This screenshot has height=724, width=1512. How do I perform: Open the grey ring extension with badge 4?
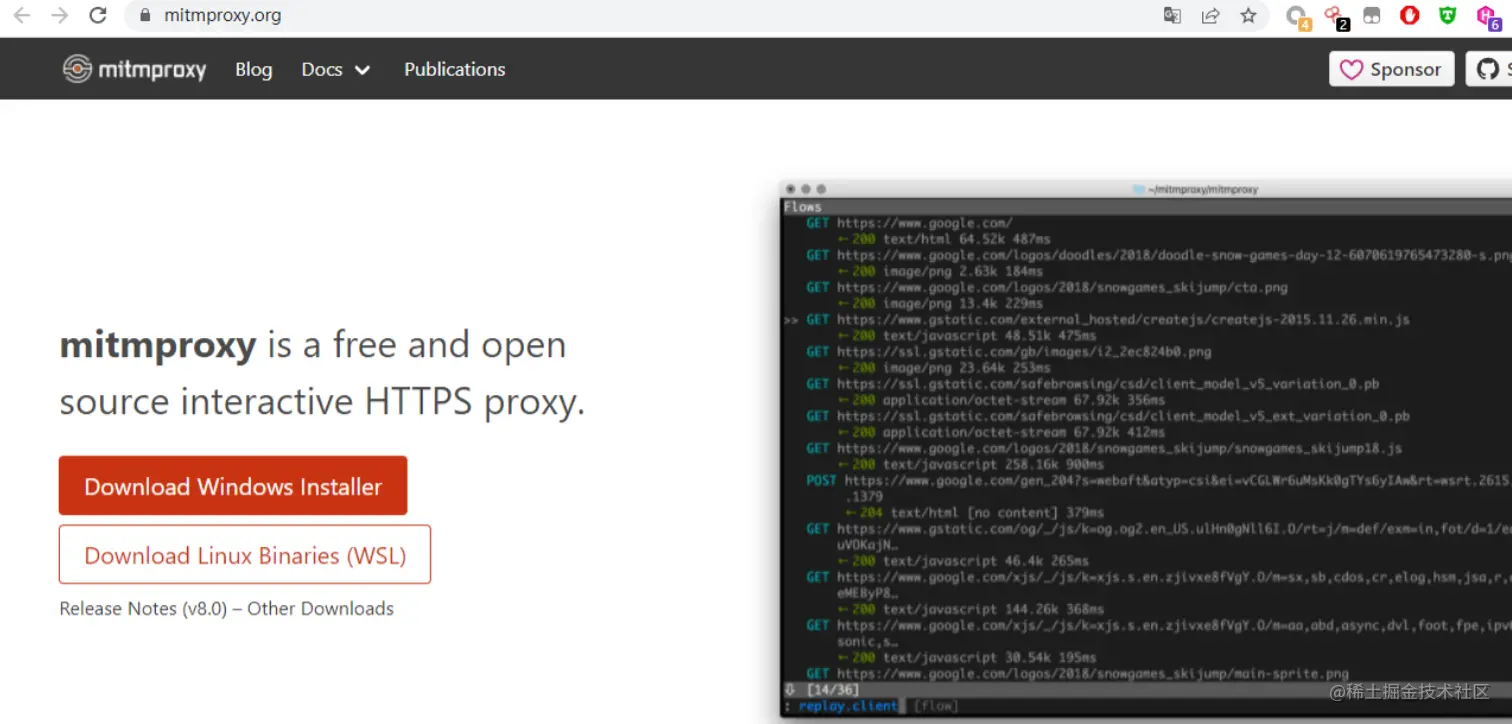pyautogui.click(x=1297, y=16)
